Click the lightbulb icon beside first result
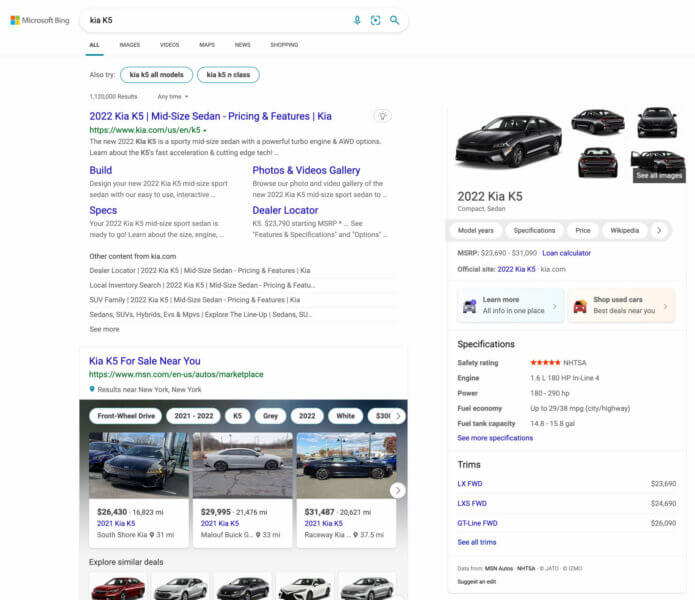 tap(383, 116)
